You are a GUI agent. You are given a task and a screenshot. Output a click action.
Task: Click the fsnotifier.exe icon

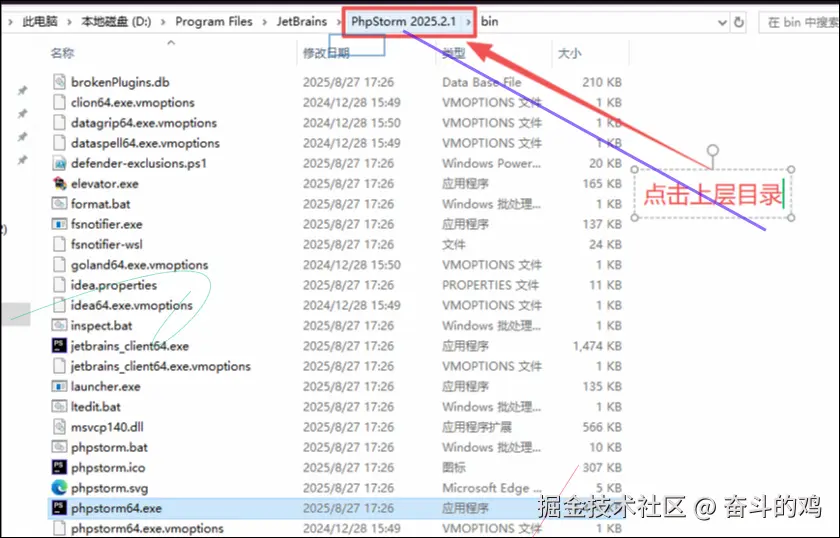(59, 224)
